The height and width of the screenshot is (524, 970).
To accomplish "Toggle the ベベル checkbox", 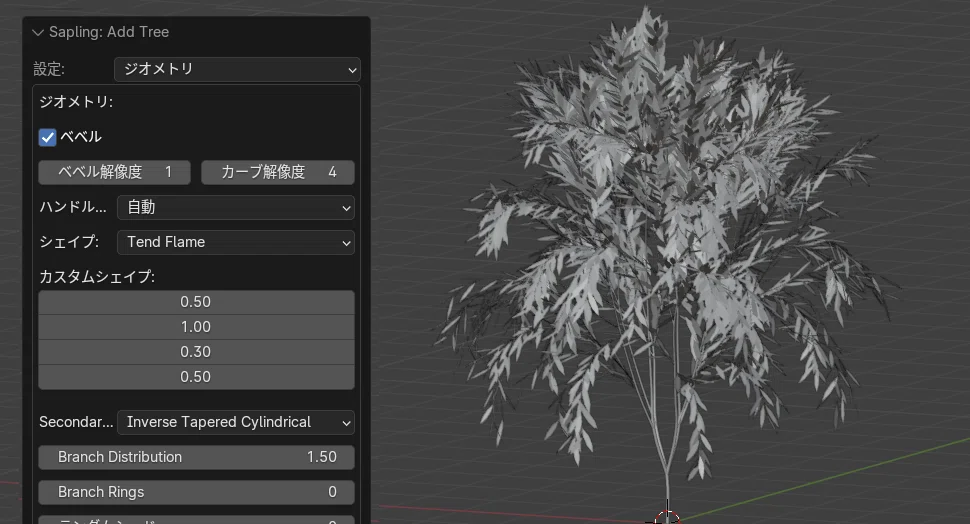I will pos(47,137).
